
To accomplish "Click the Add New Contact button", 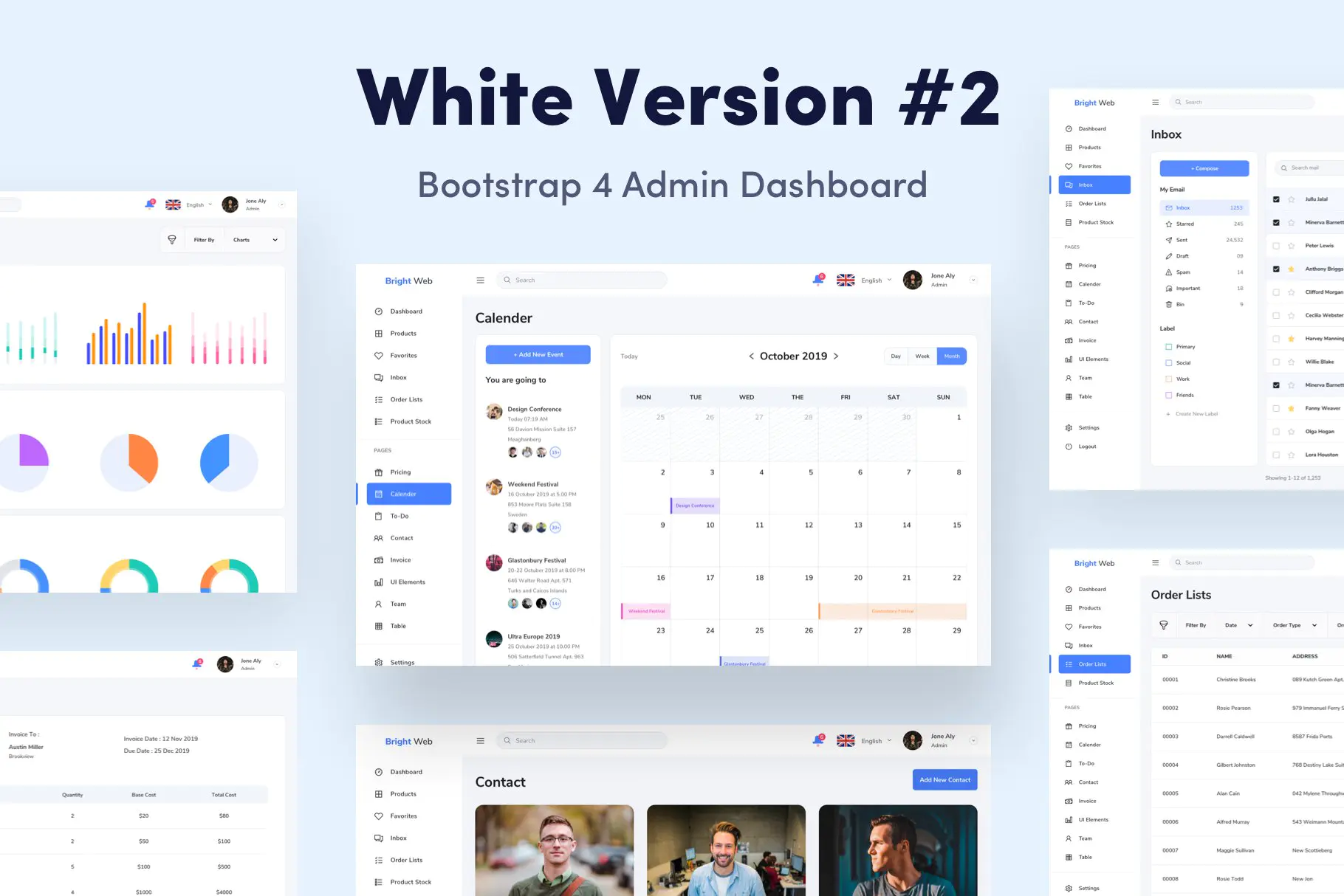I will pos(945,780).
